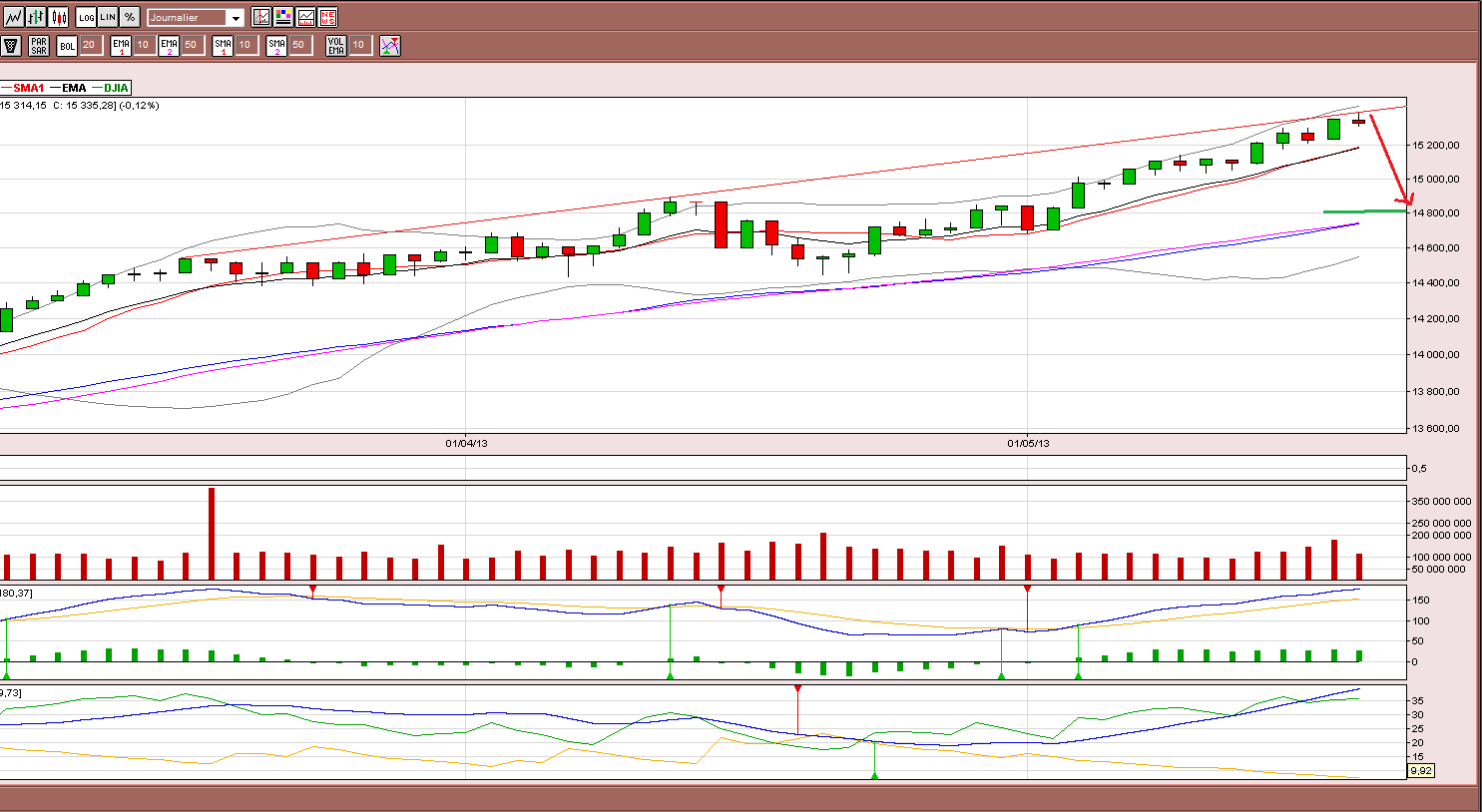Open the NEWS icon
The height and width of the screenshot is (812, 1482).
(327, 17)
